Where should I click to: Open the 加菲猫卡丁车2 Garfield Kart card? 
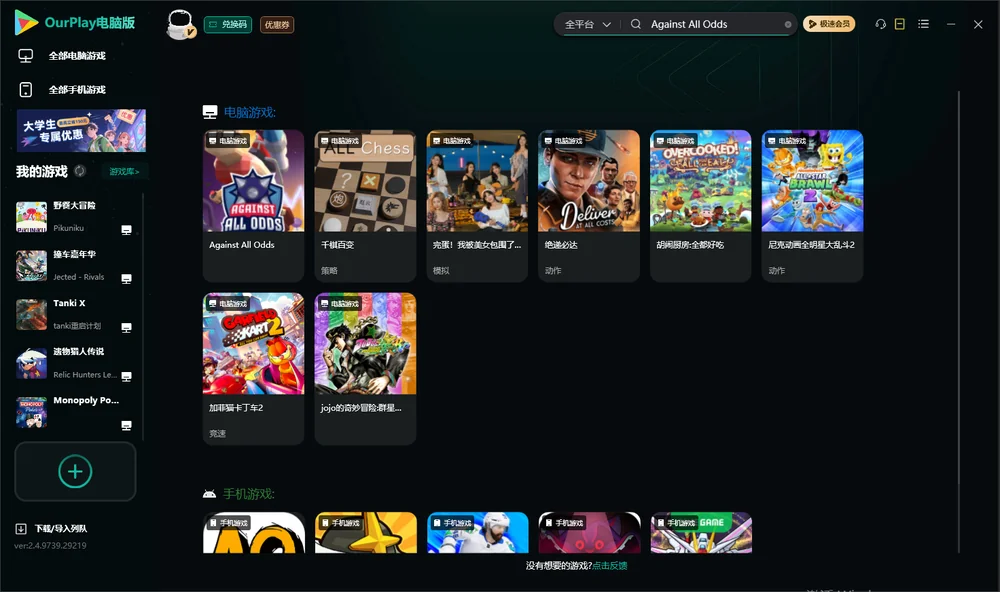(253, 369)
